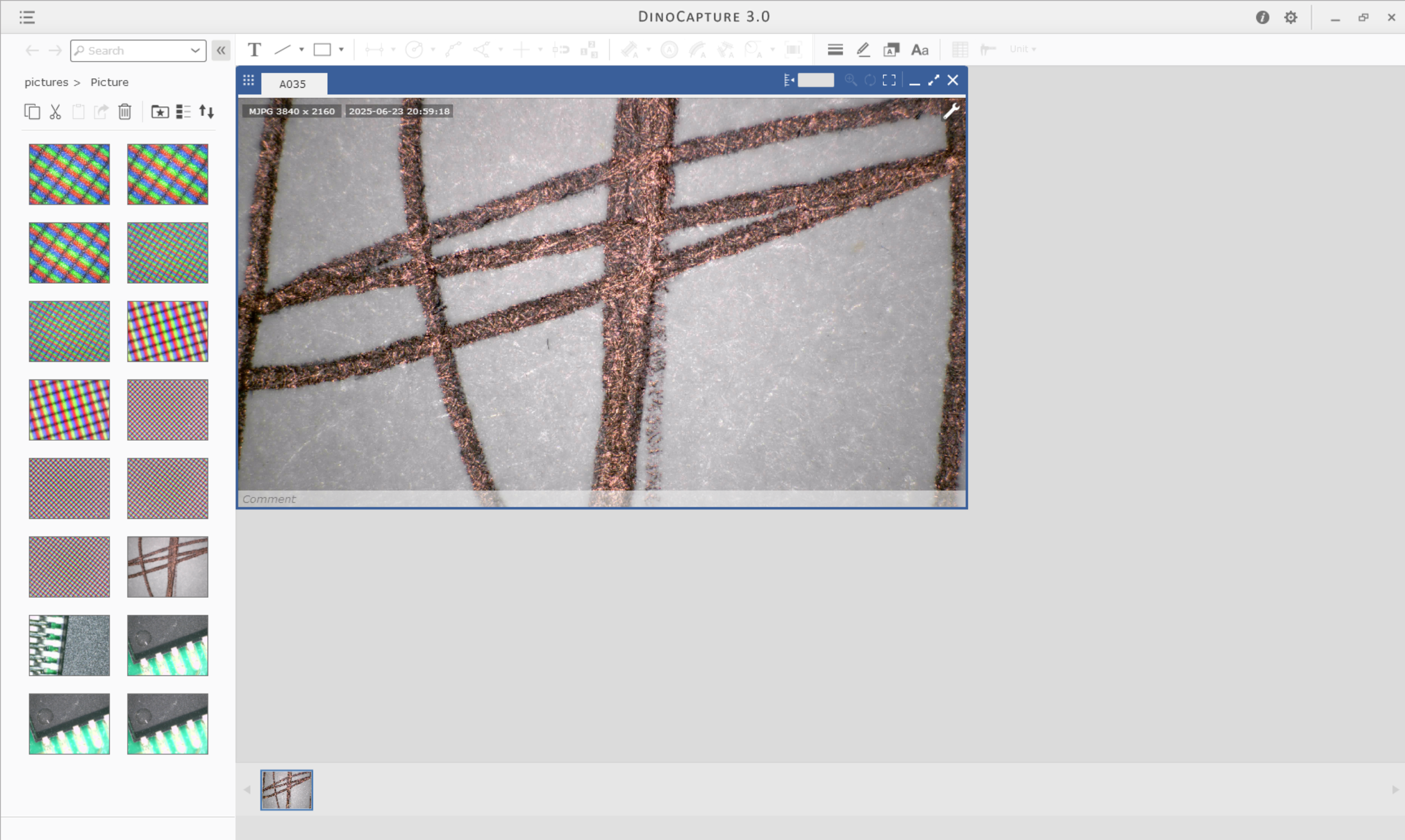Open the favorites folder icon
The width and height of the screenshot is (1405, 840).
click(160, 111)
